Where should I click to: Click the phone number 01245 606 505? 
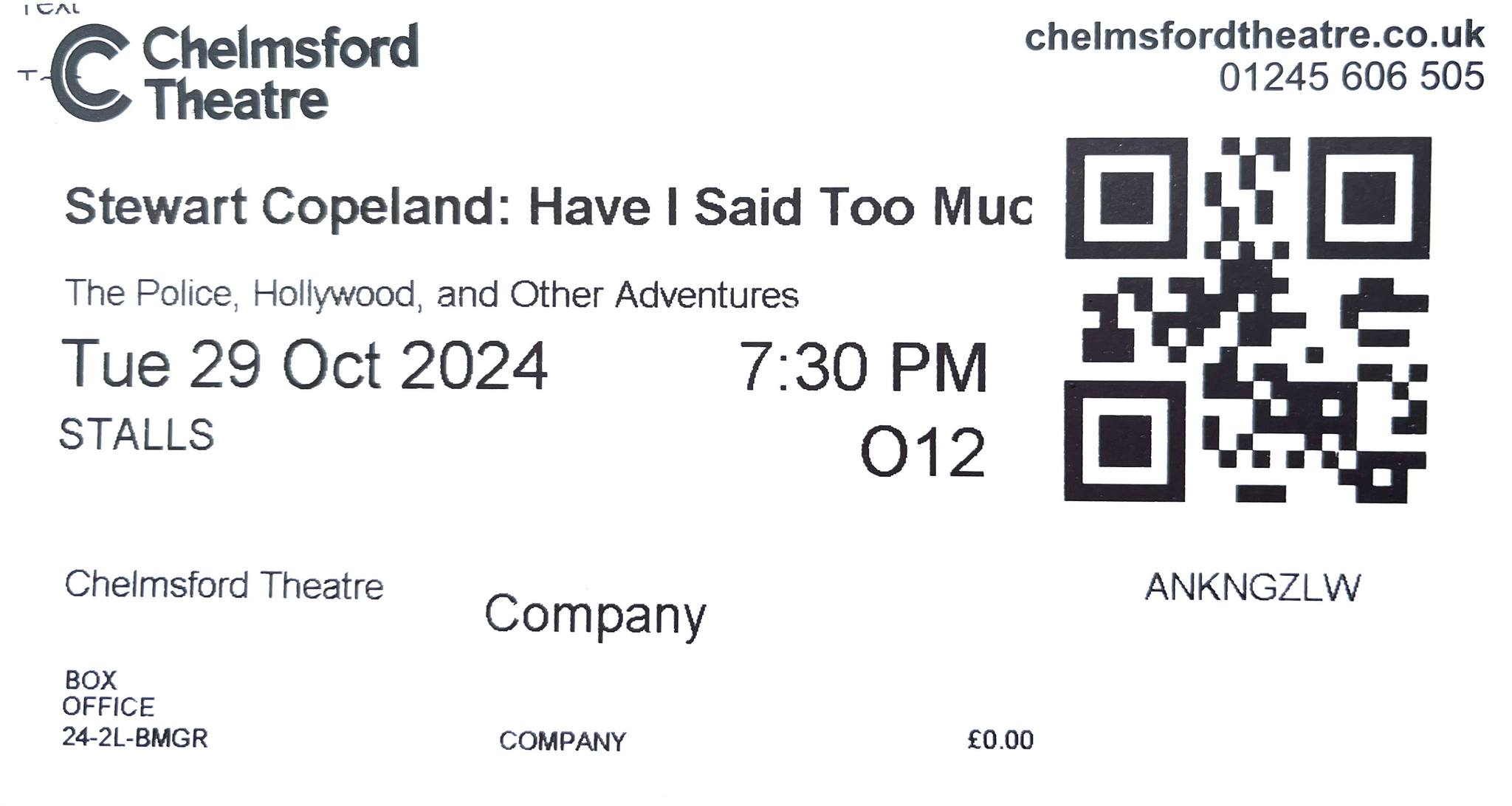pyautogui.click(x=1351, y=77)
